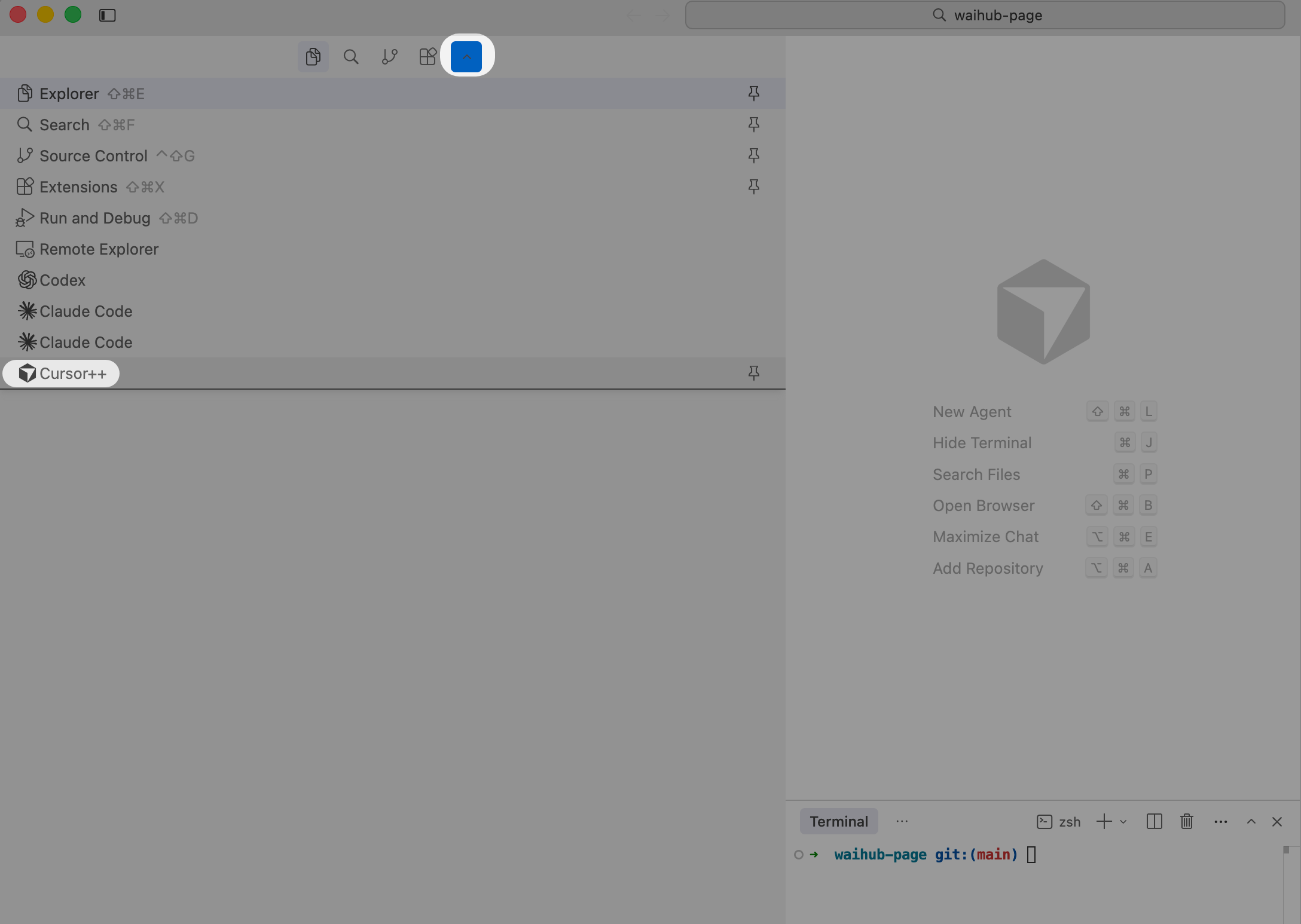This screenshot has height=924, width=1301.
Task: Unpin Extensions using its pin icon
Action: pyautogui.click(x=754, y=186)
